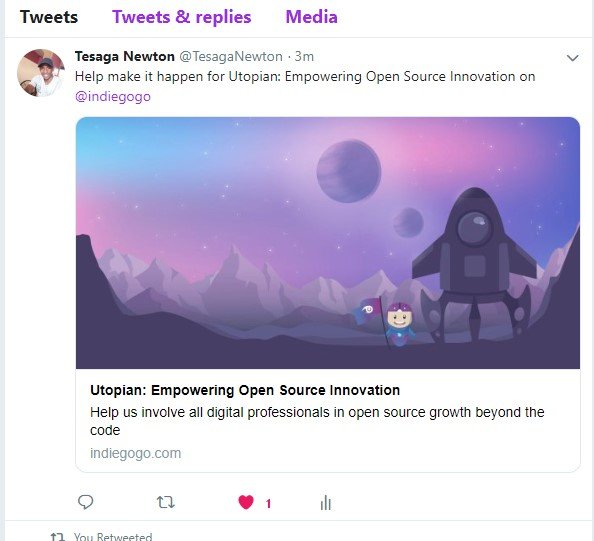Screen dimensions: 594x541
Task: Open Utopian campaign preview image
Action: 328,243
